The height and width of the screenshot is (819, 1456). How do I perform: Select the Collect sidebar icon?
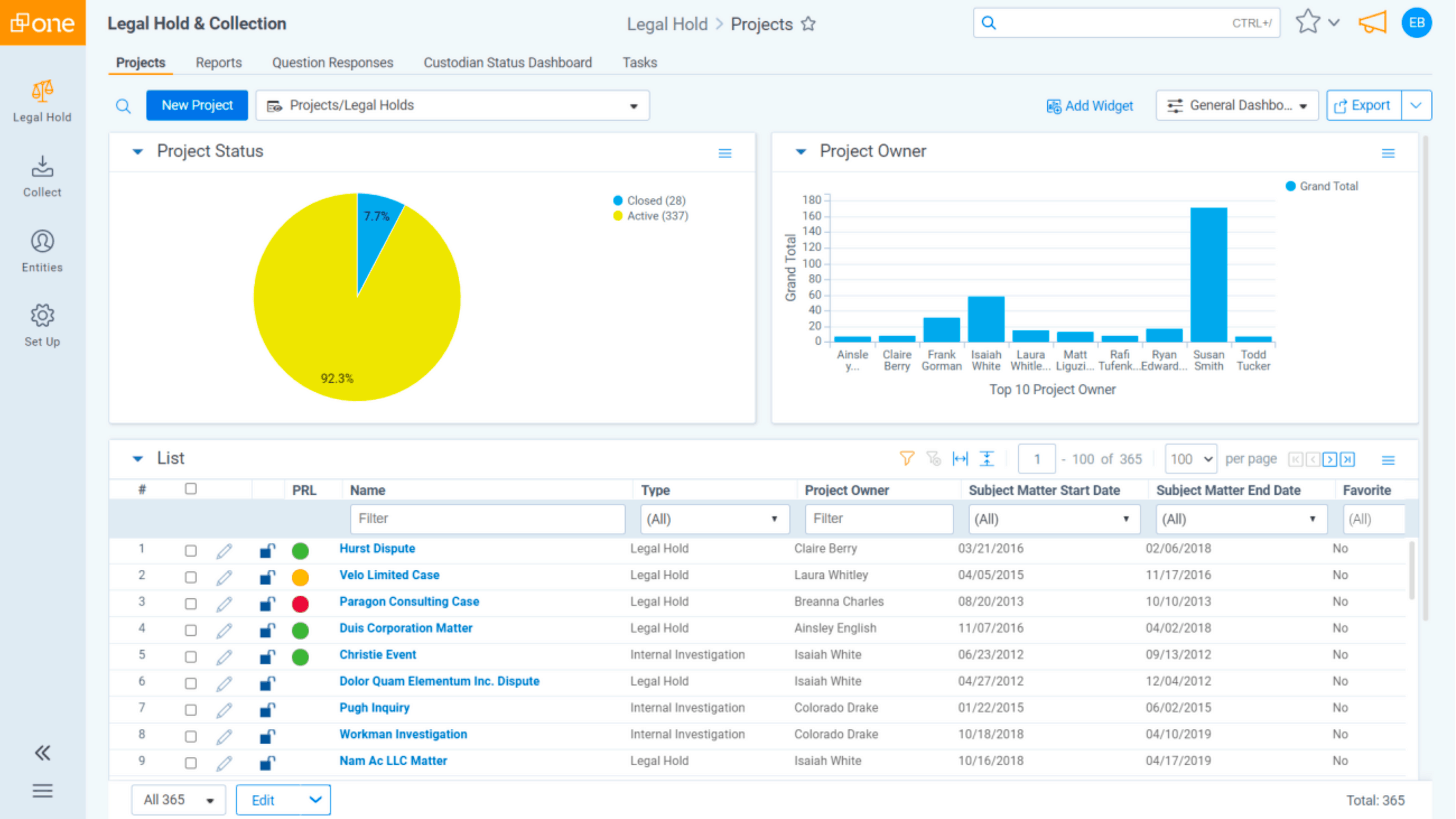click(x=43, y=175)
